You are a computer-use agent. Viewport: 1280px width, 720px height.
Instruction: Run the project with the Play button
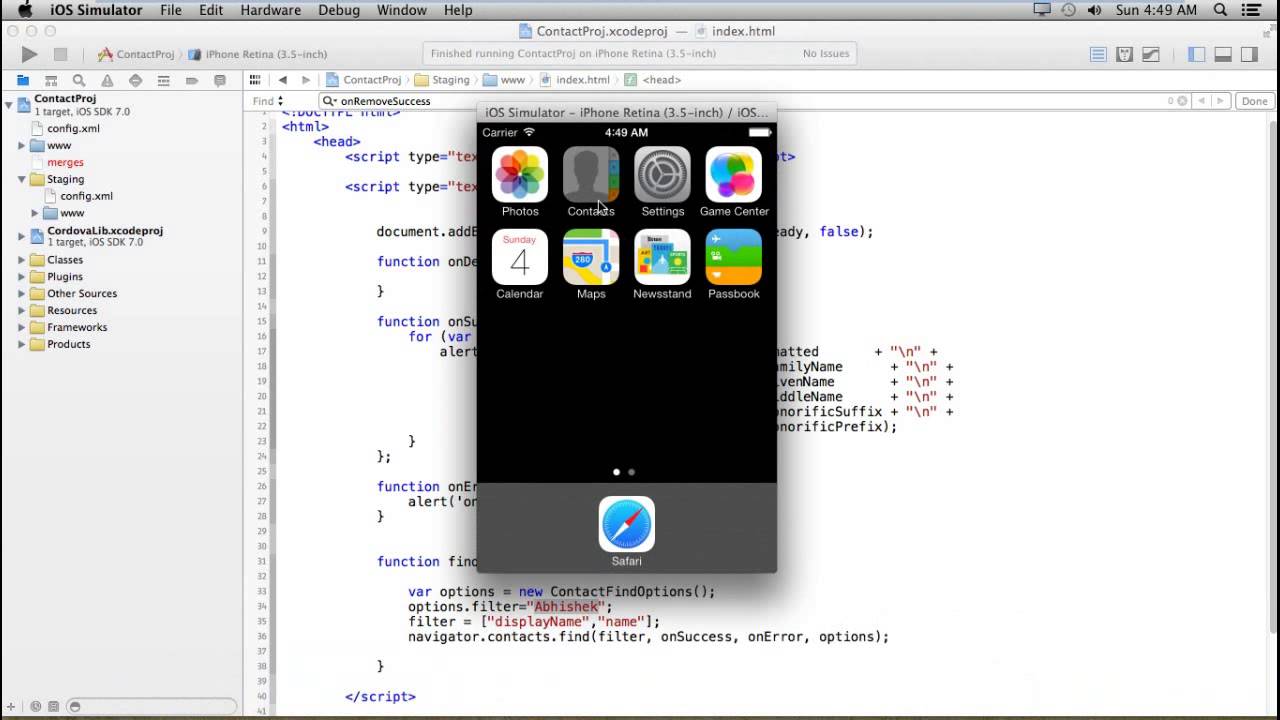(29, 55)
